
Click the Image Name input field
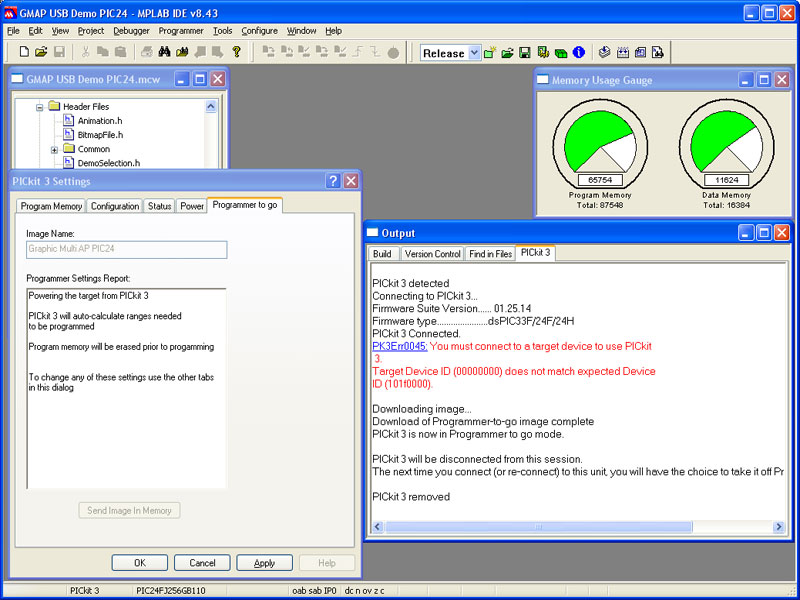127,249
